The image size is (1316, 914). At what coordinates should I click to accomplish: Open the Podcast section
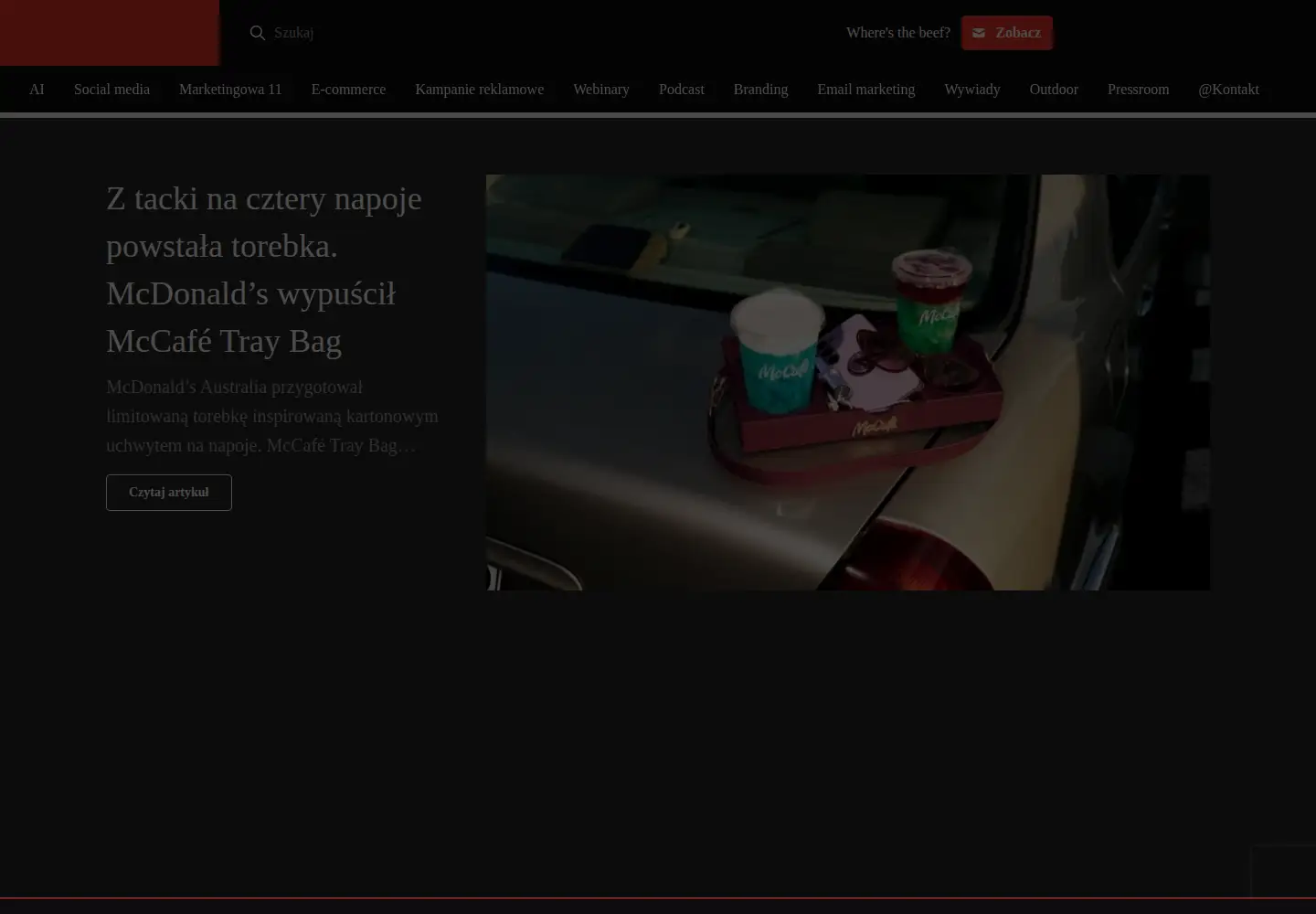click(682, 90)
